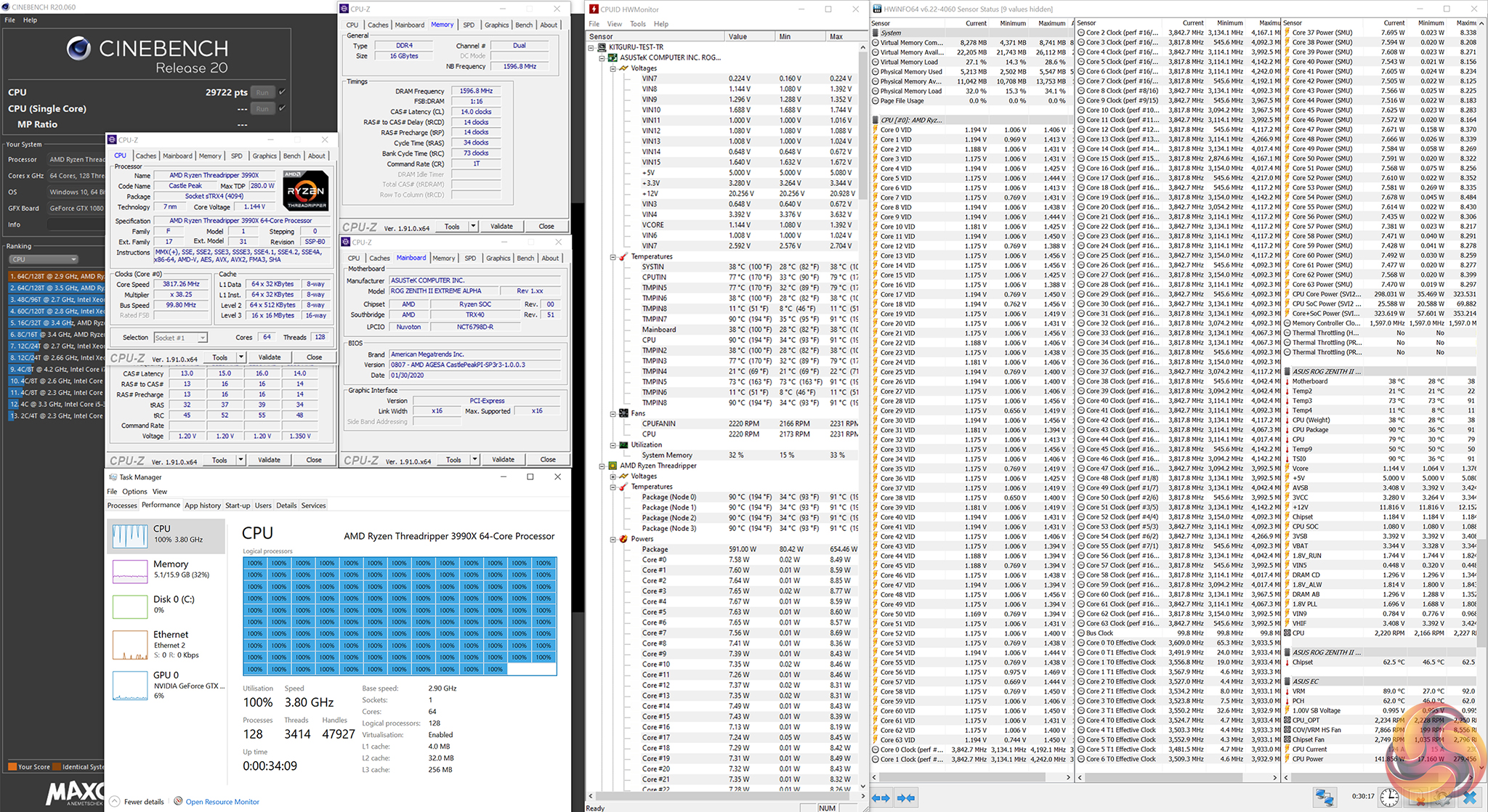
Task: Toggle the CPU test checkbox in Cinebench
Action: [x=282, y=92]
